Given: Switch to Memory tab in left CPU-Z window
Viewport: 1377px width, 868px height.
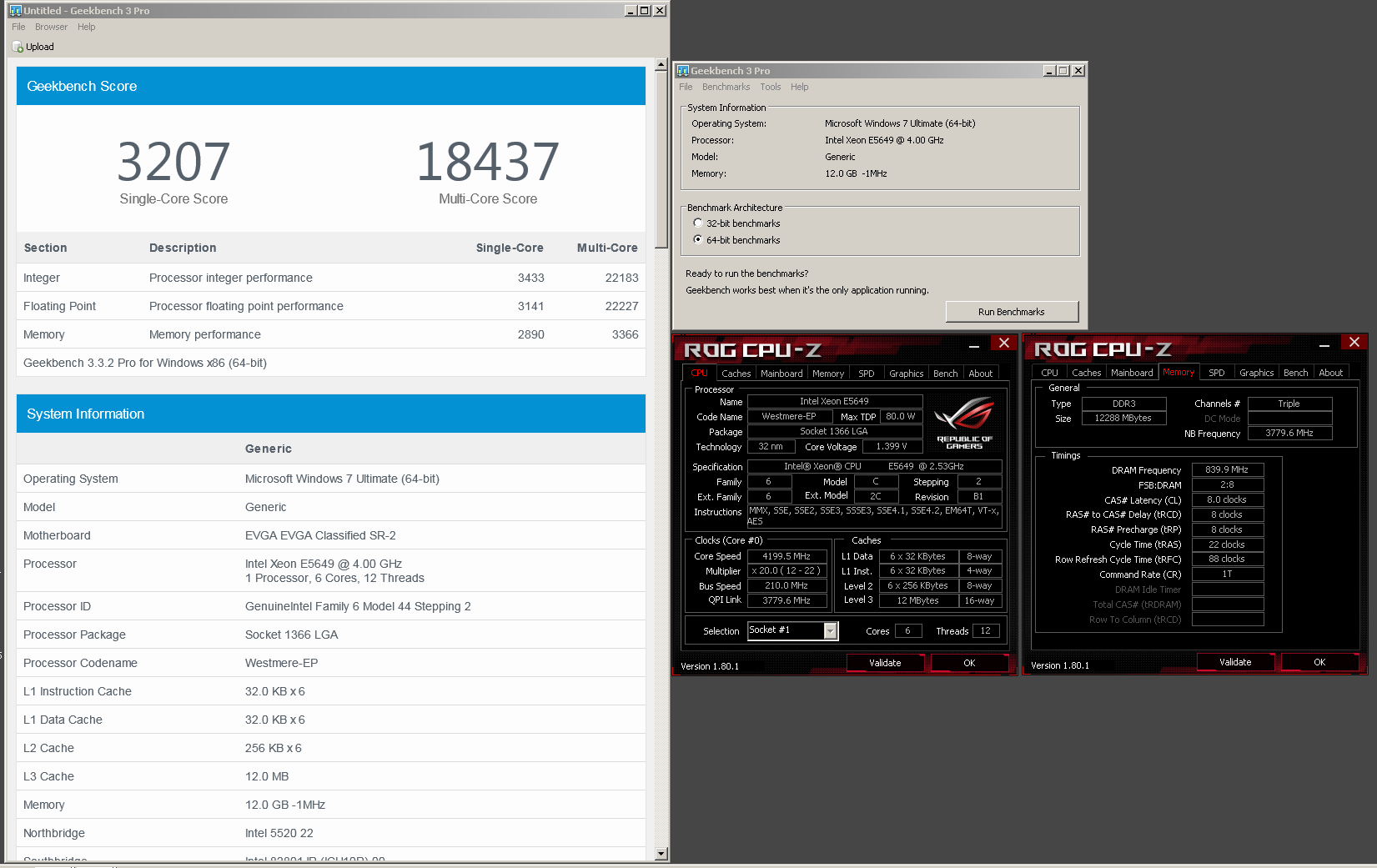Looking at the screenshot, I should pos(828,374).
